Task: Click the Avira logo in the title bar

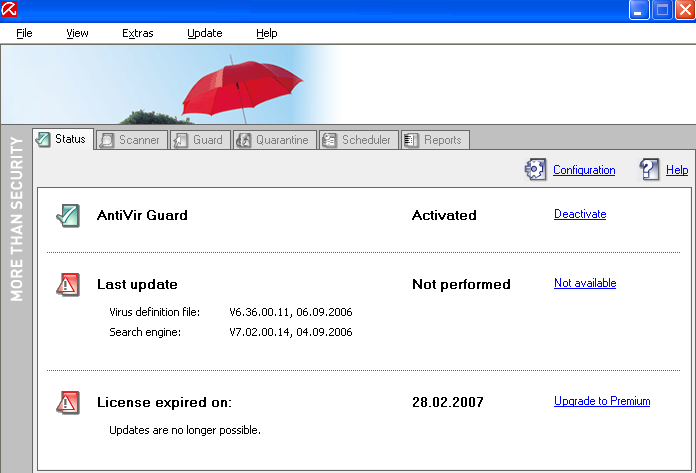Action: pos(9,9)
